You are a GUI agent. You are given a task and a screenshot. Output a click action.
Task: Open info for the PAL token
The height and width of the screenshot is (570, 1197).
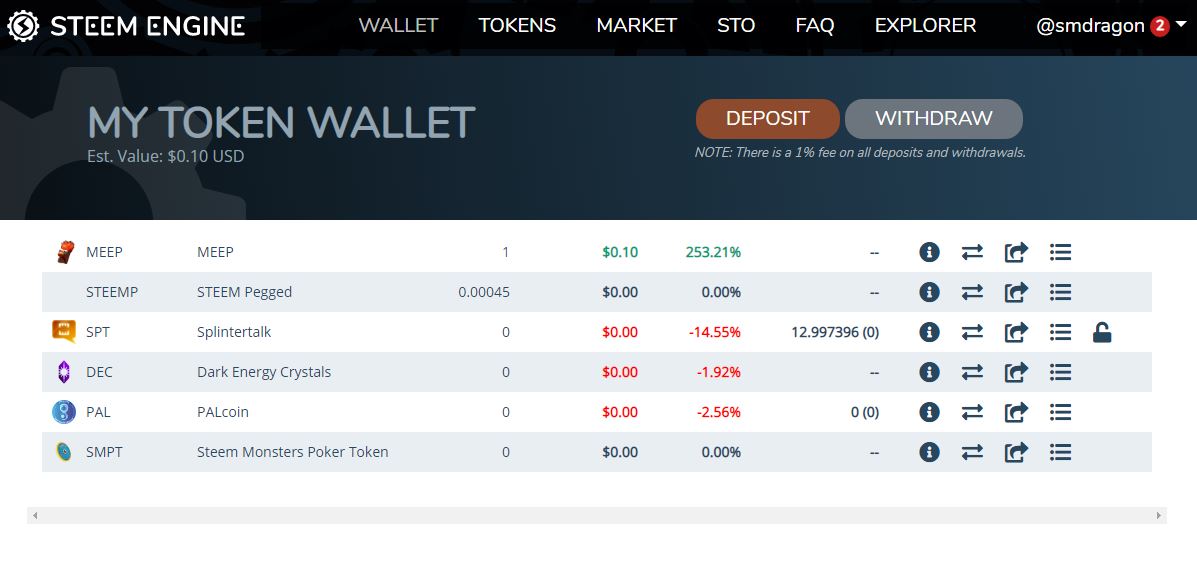(x=929, y=412)
